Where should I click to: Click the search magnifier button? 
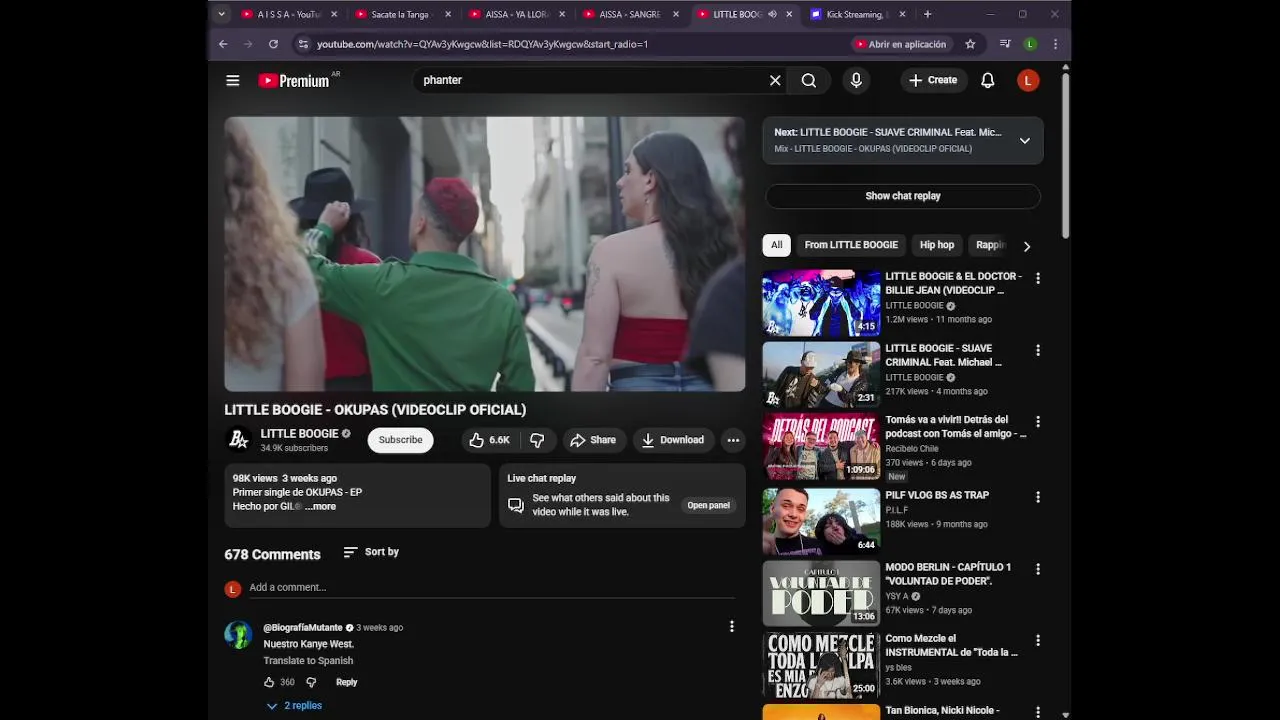tap(809, 81)
